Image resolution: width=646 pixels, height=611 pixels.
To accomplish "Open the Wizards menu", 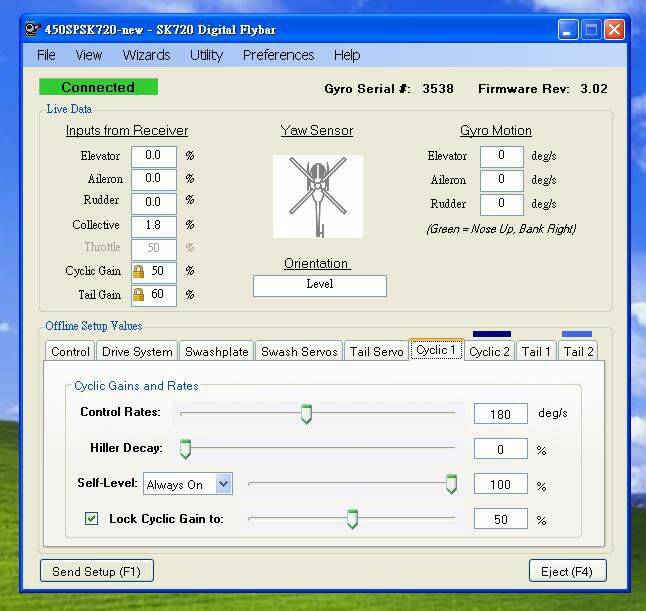I will point(146,55).
